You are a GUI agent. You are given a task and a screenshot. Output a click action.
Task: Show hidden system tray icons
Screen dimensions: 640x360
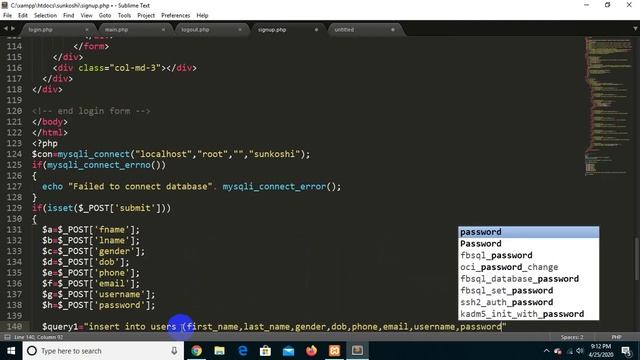[x=547, y=351]
